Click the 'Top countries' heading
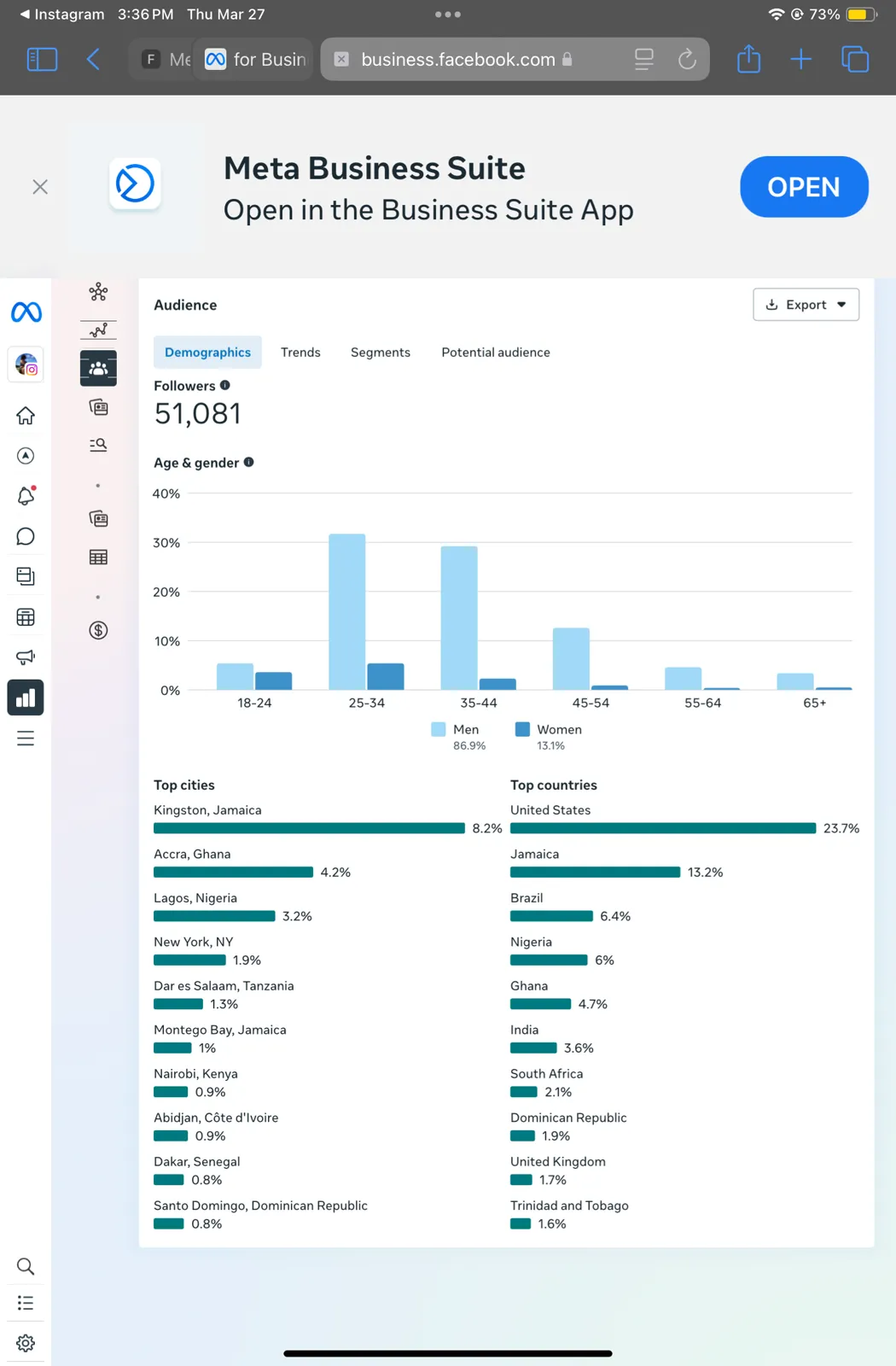Viewport: 896px width, 1366px height. [554, 785]
